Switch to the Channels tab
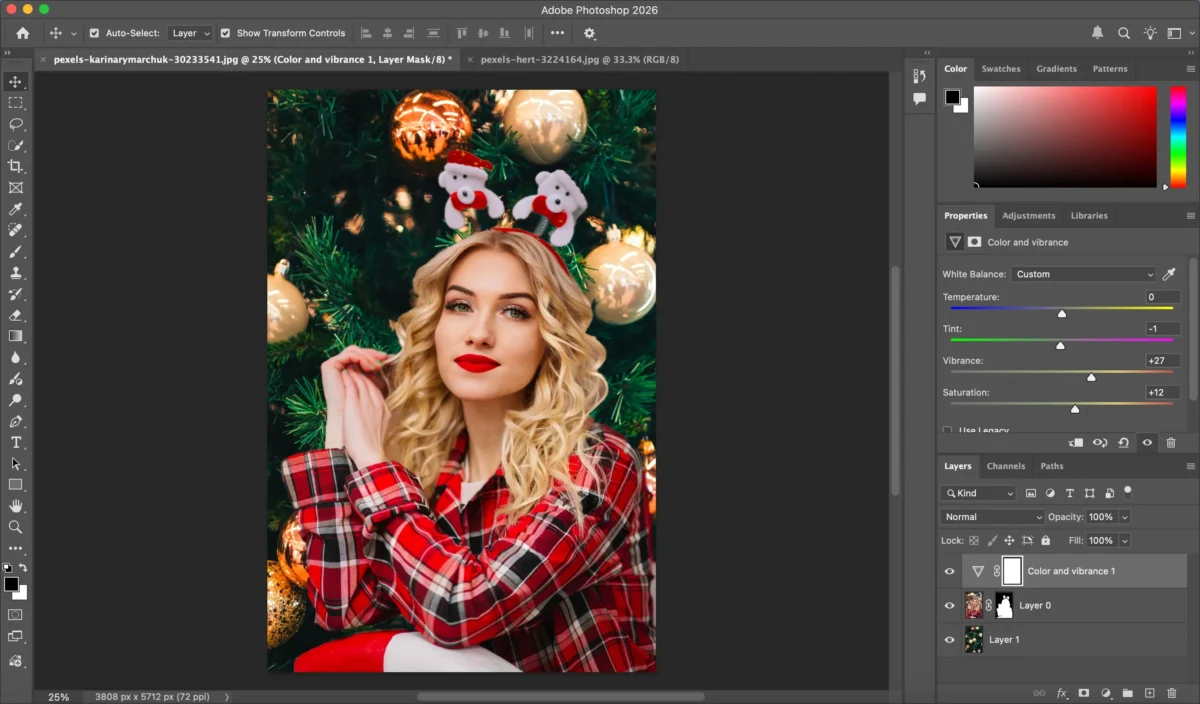 (1006, 465)
